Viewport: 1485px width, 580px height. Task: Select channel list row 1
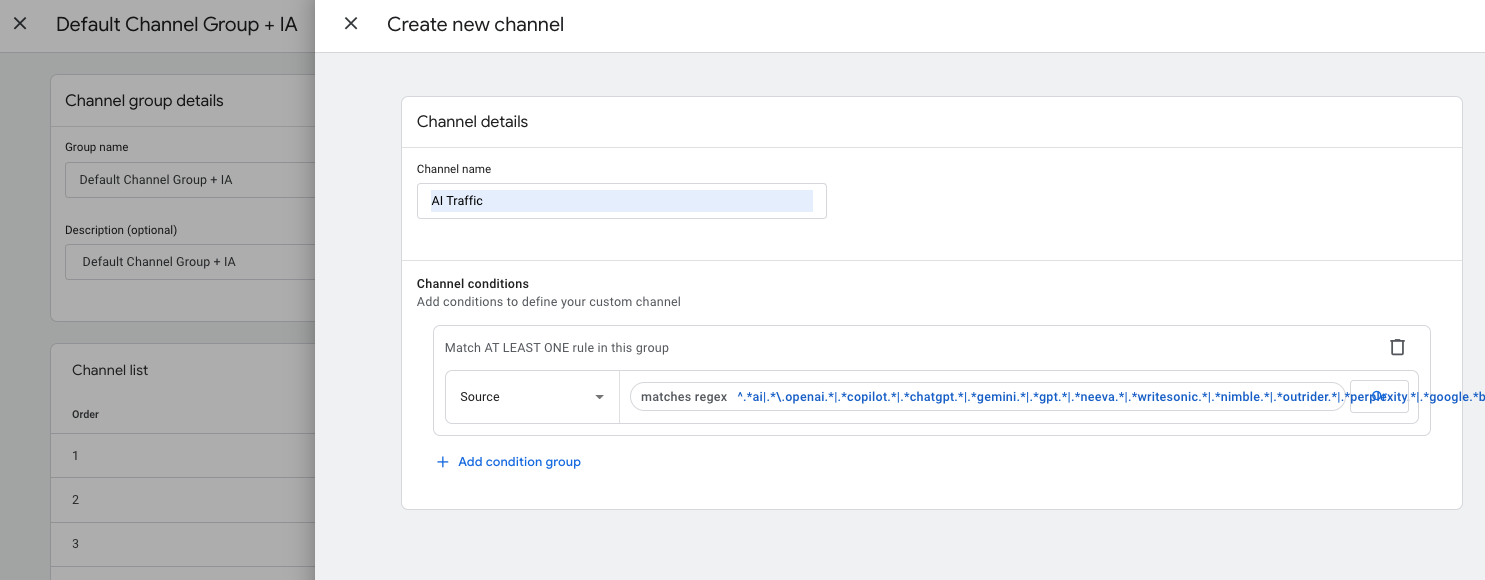click(x=183, y=456)
